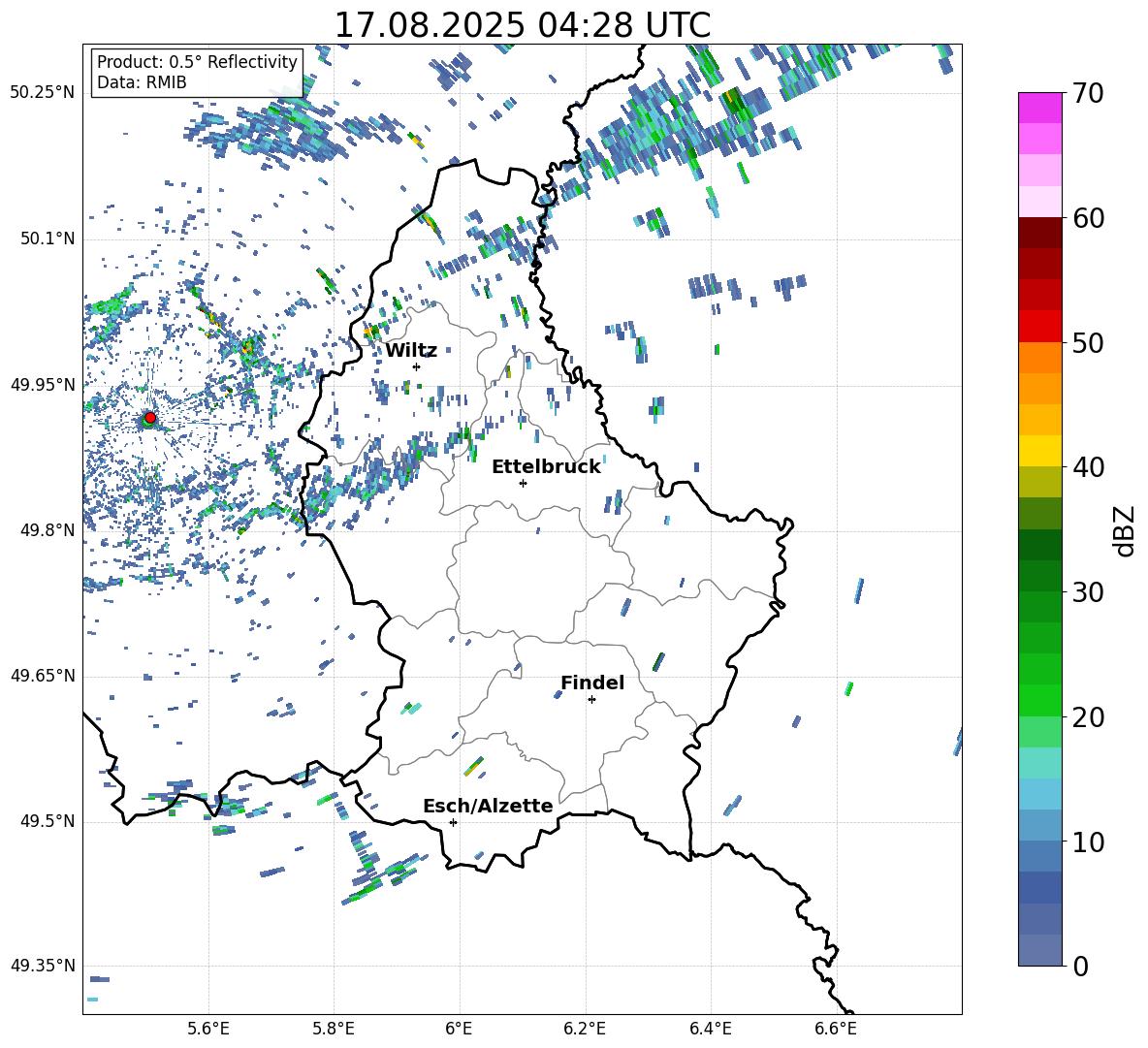
Task: Click the 10 colorbar tick value
Action: coord(1088,842)
